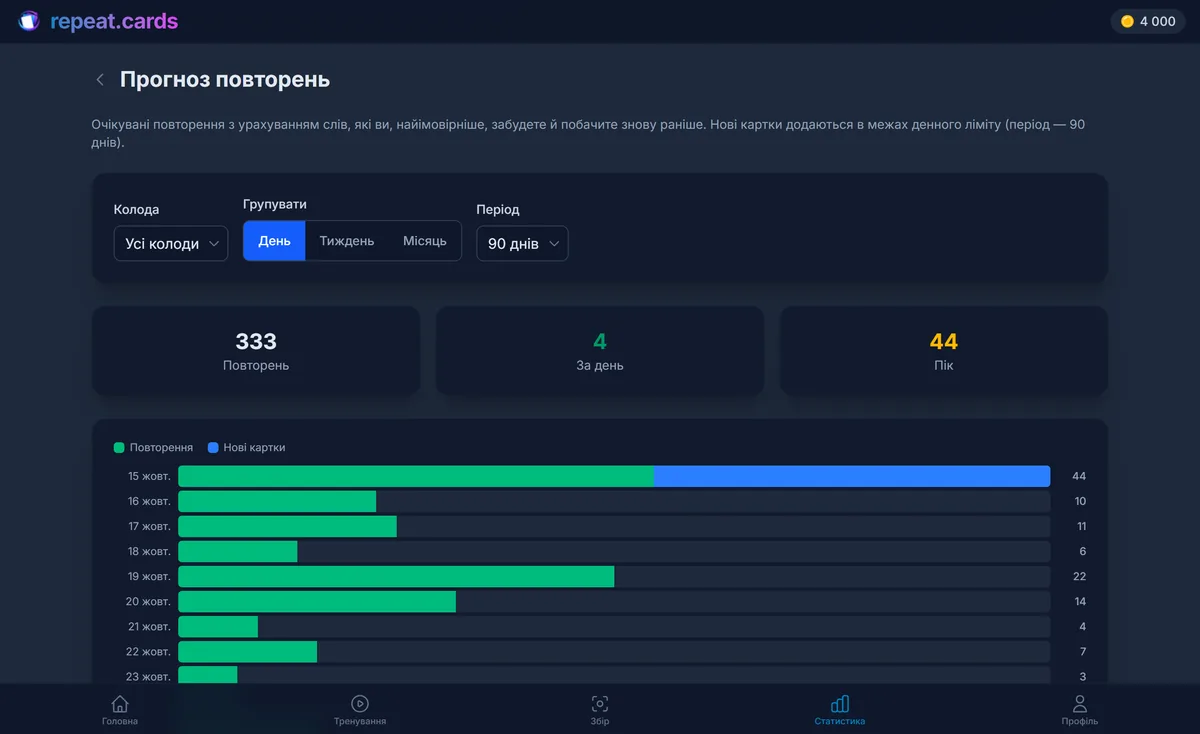1200x734 pixels.
Task: Open the Профіль person icon
Action: click(x=1080, y=704)
